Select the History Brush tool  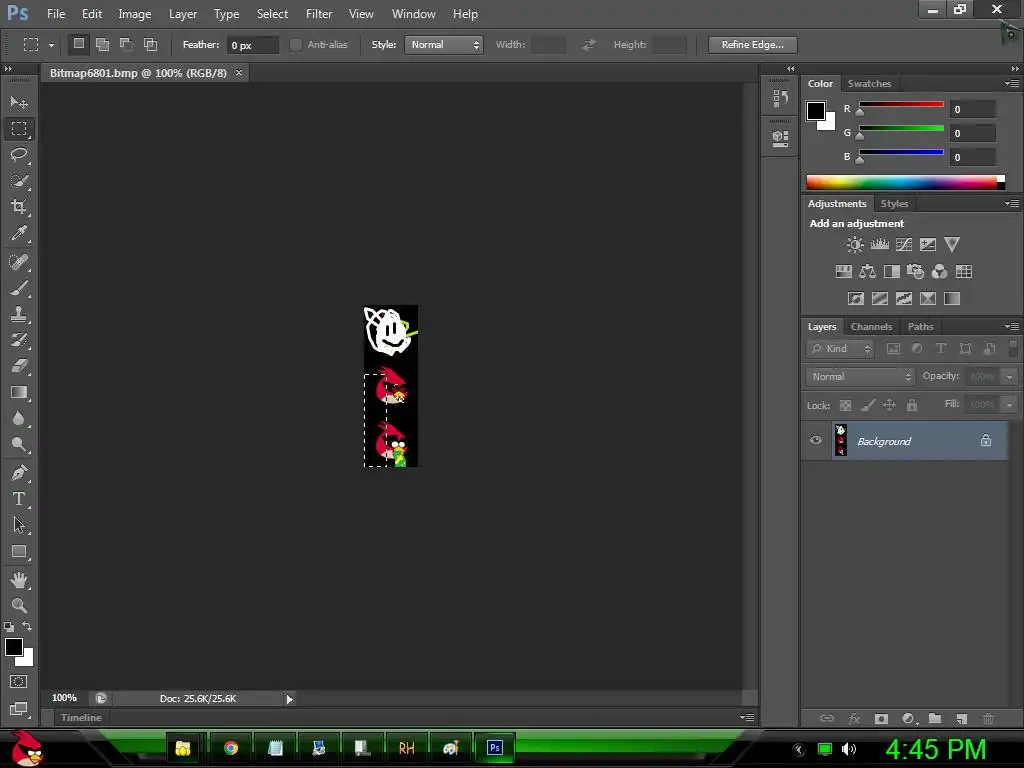pos(19,340)
